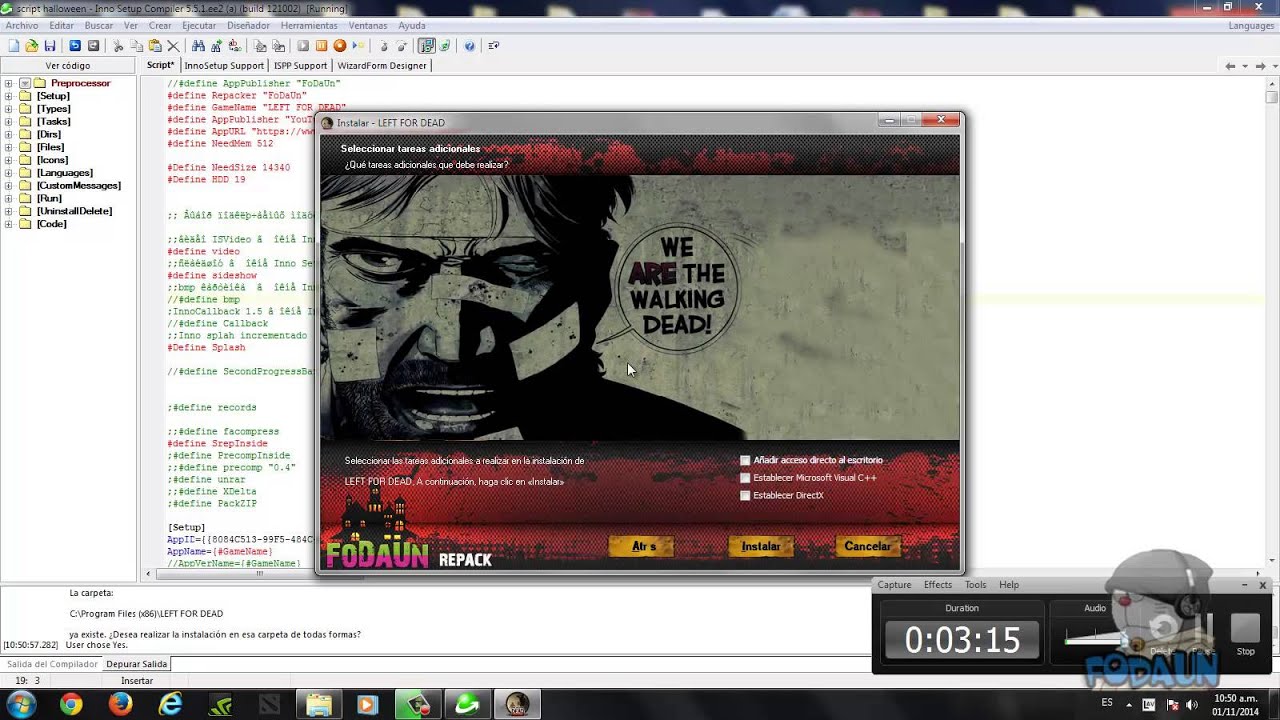Expand the [UninstallDelete] tree section
This screenshot has height=720, width=1280.
(x=9, y=211)
